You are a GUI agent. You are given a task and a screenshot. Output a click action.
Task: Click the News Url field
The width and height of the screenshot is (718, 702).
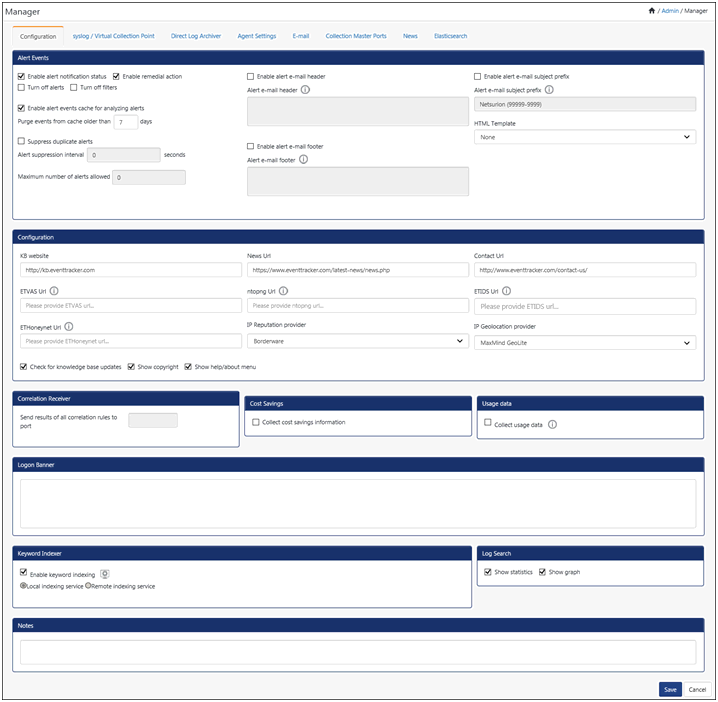[358, 270]
